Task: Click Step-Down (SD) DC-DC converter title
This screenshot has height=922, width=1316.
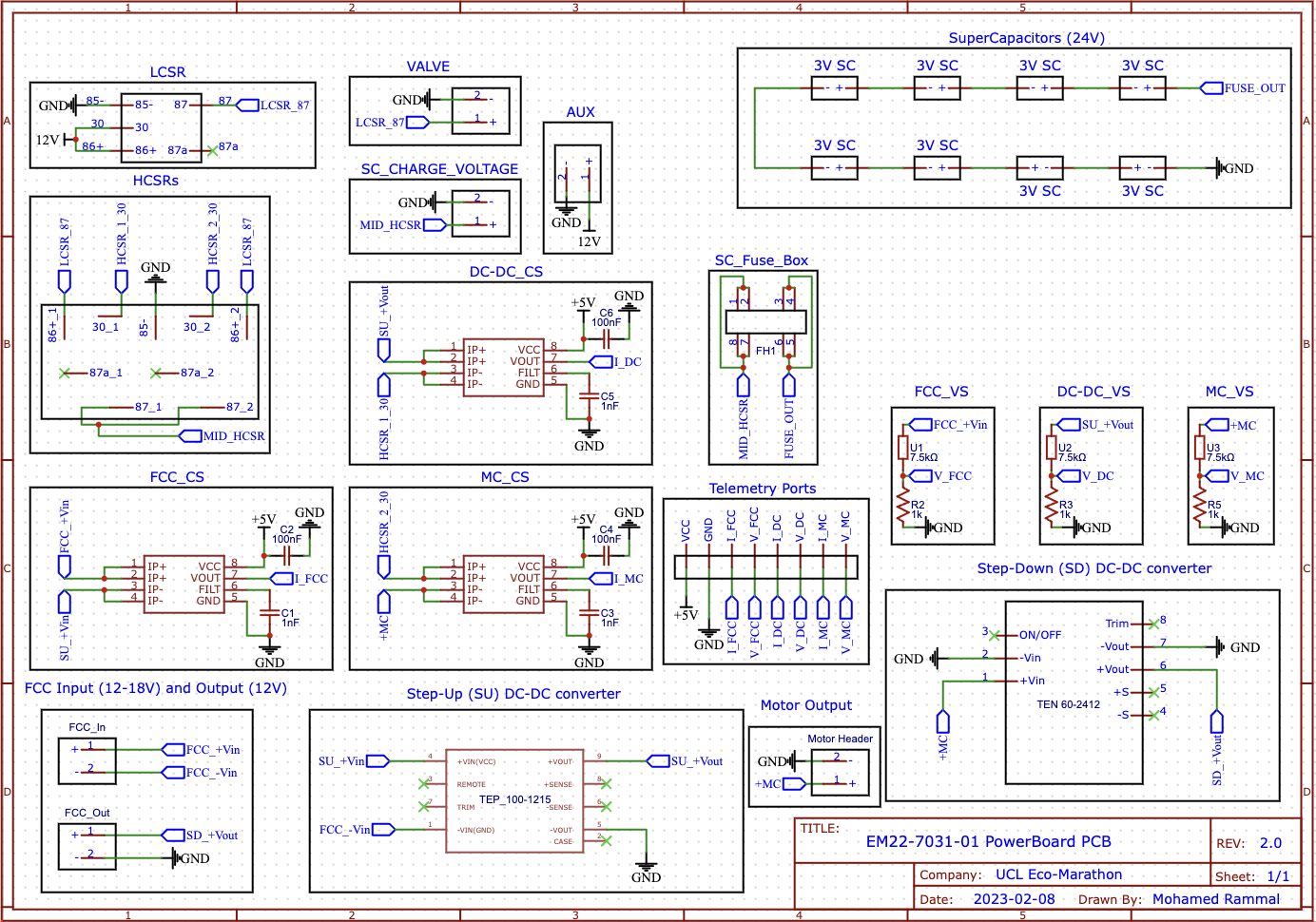Action: [1094, 568]
